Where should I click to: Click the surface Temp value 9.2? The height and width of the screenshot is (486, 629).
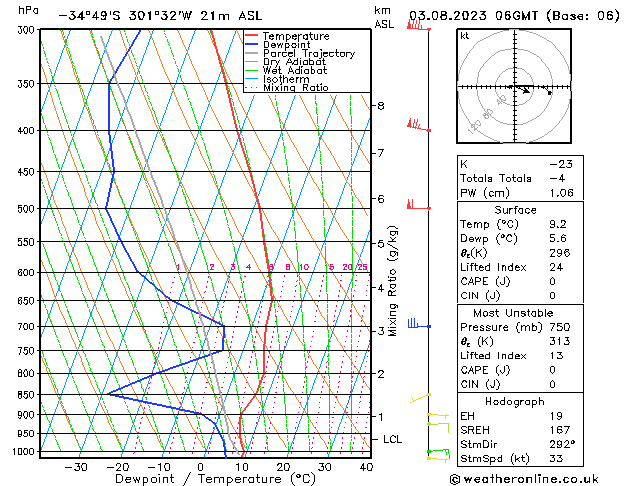click(558, 224)
